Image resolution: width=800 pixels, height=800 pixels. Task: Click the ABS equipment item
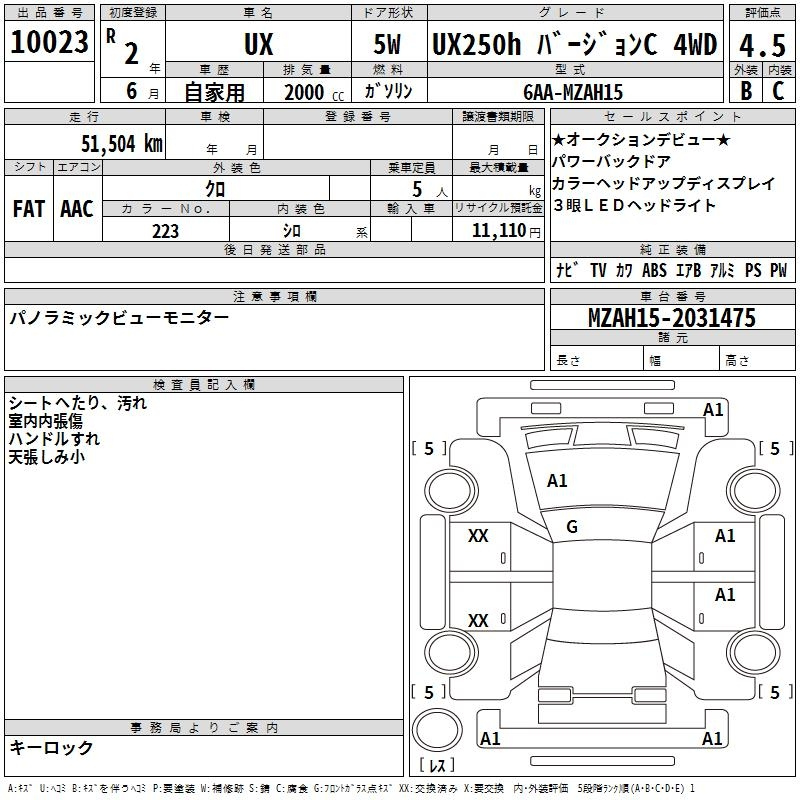click(x=654, y=270)
